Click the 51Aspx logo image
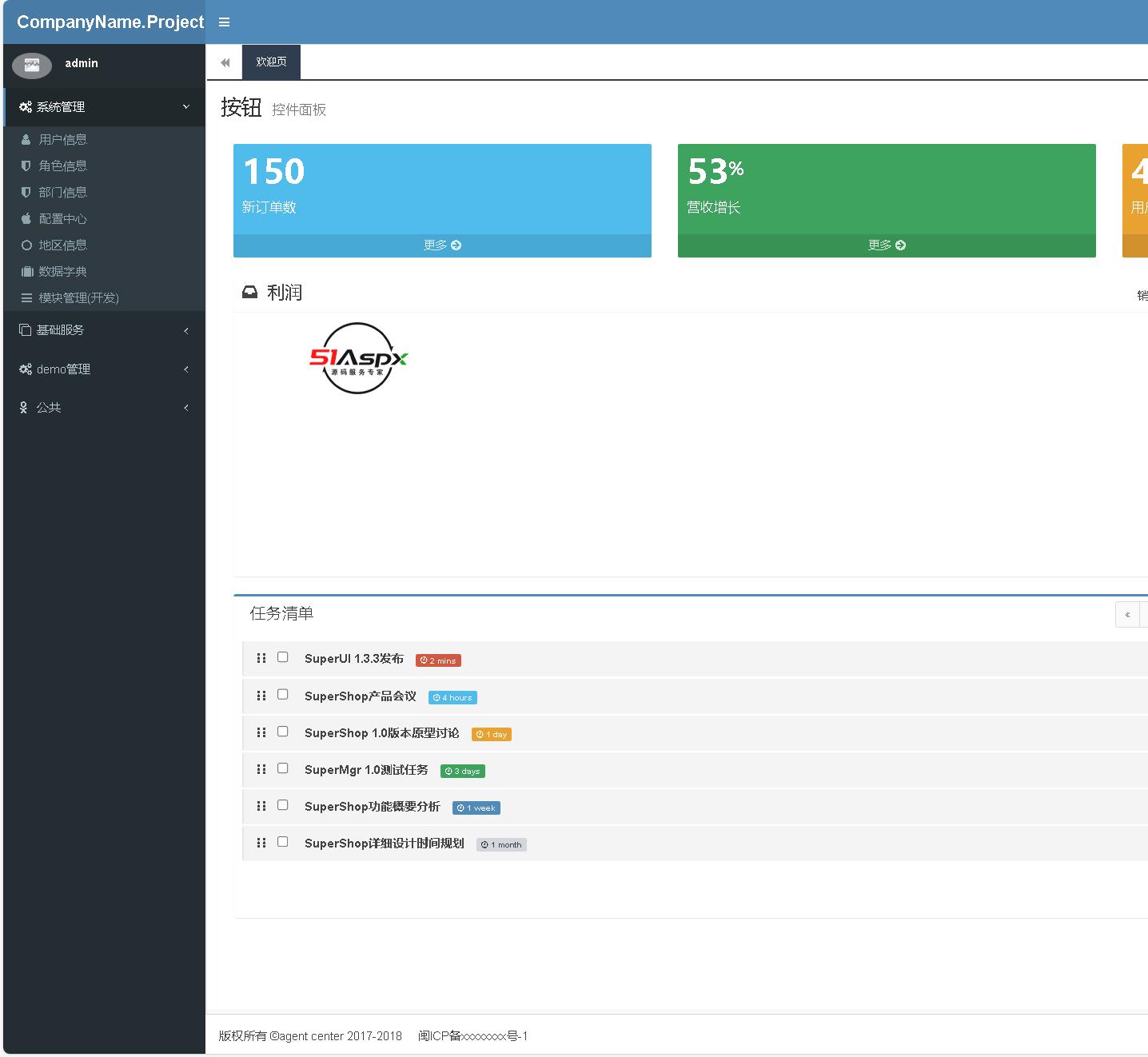 (358, 358)
